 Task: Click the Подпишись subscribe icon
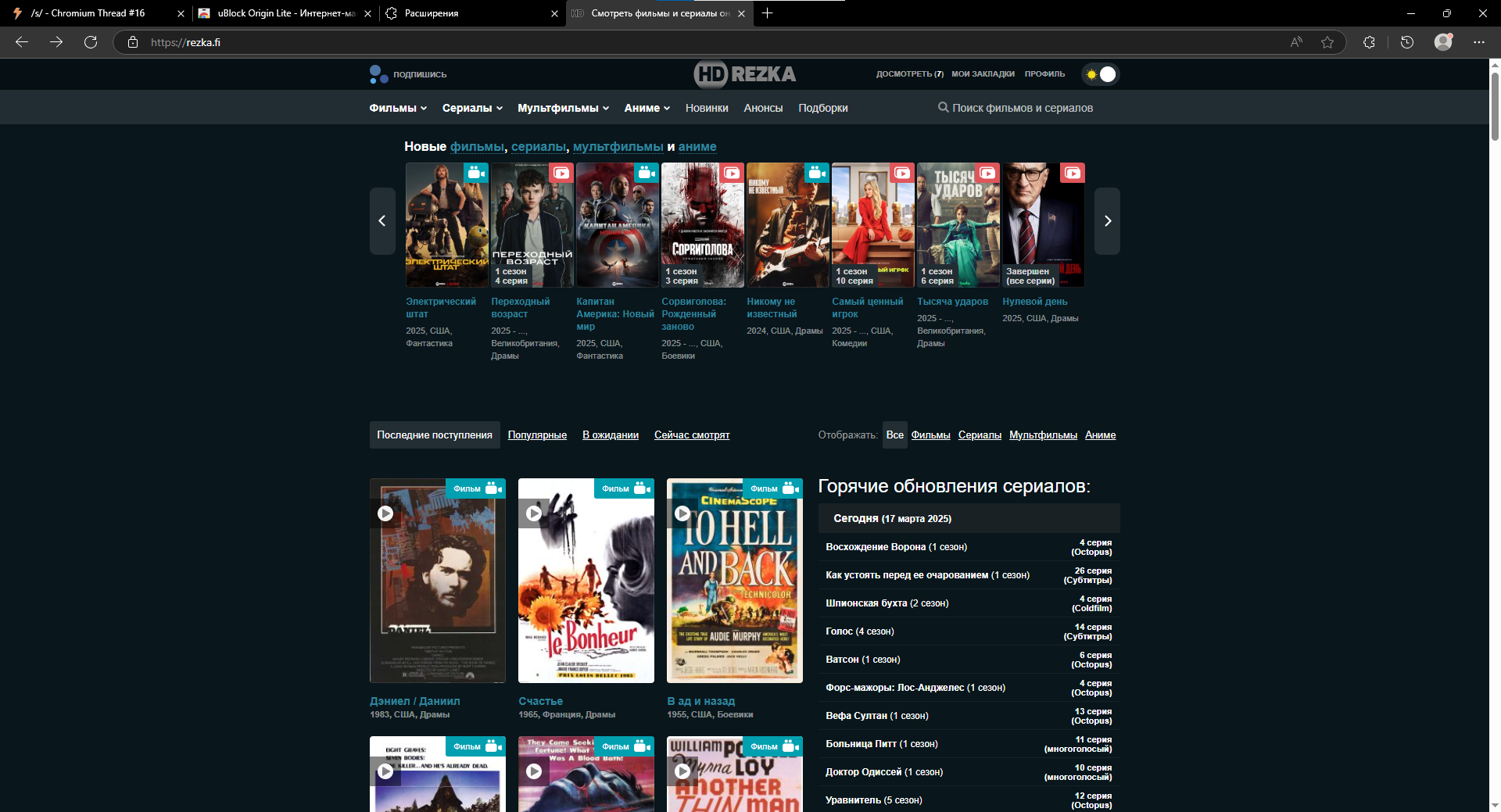click(379, 74)
